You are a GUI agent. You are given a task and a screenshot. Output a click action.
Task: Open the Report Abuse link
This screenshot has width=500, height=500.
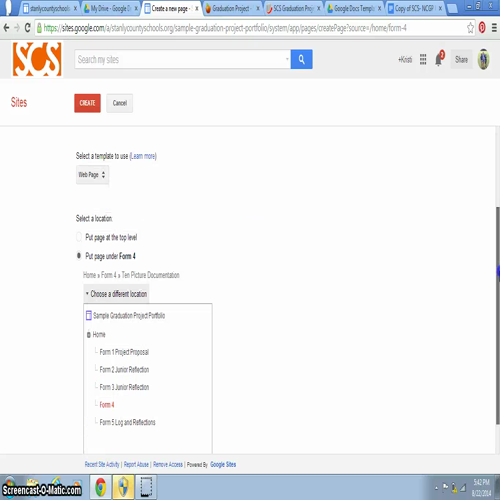136,464
